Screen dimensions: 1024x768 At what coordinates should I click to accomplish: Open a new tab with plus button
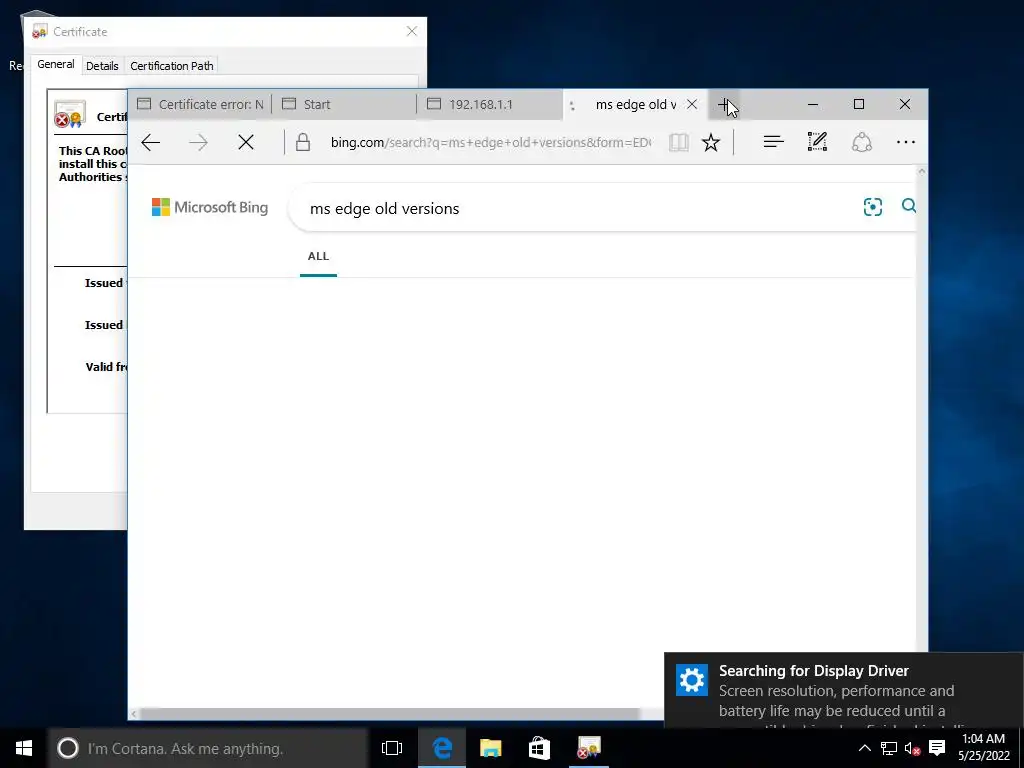point(724,104)
